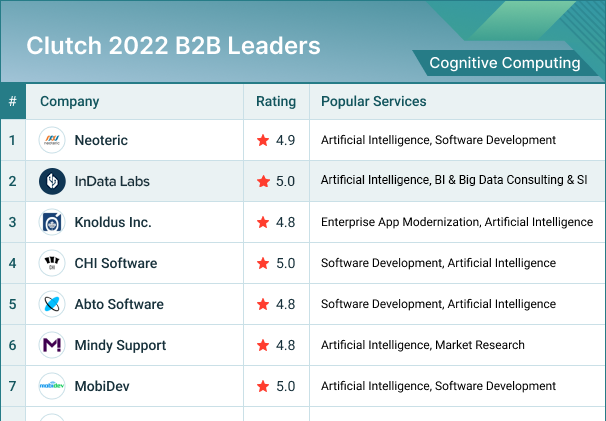Click Knoldus Inc.'s 4.8 rating value
The width and height of the screenshot is (606, 421).
[286, 222]
